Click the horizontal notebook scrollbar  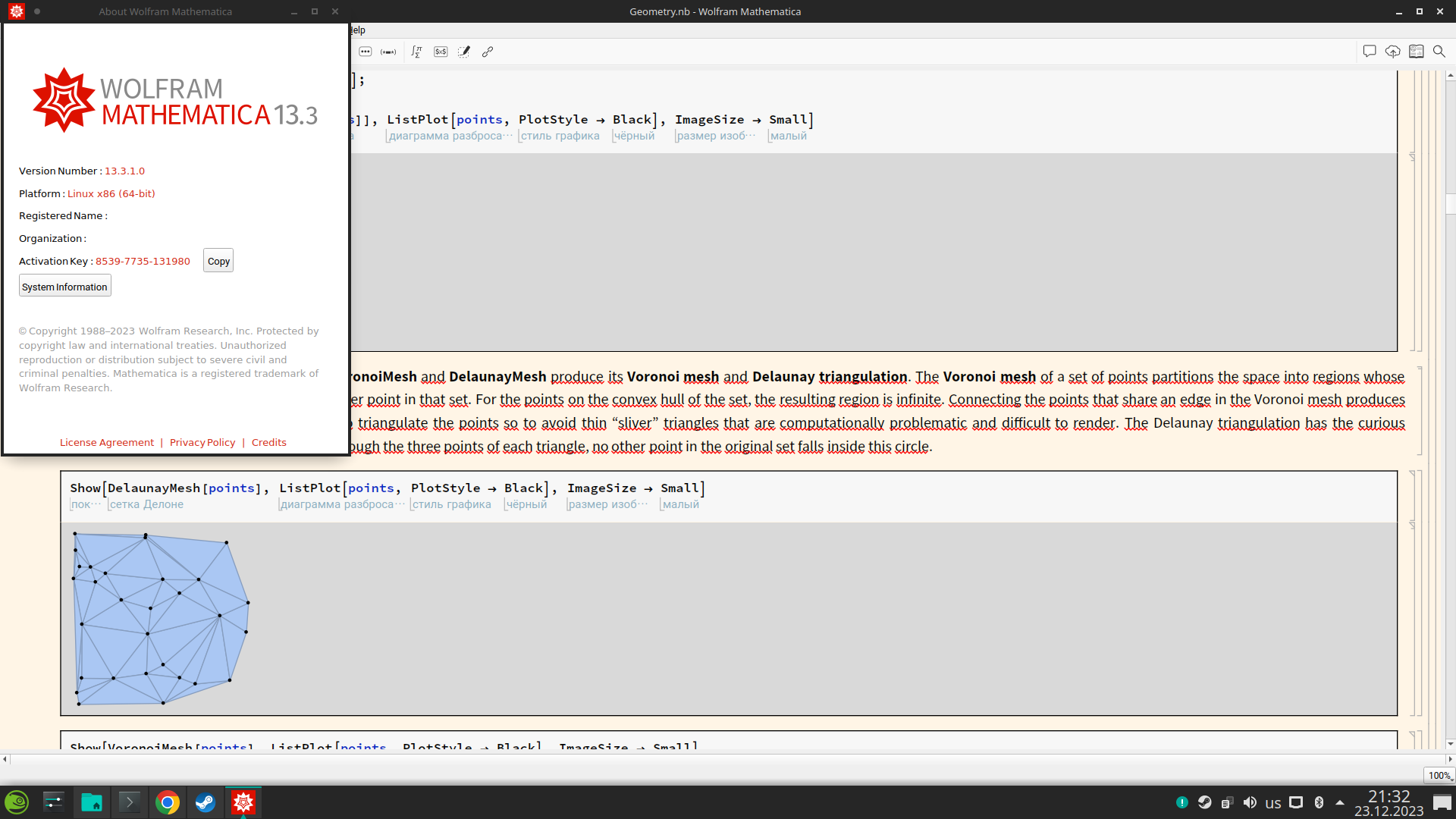[x=728, y=758]
